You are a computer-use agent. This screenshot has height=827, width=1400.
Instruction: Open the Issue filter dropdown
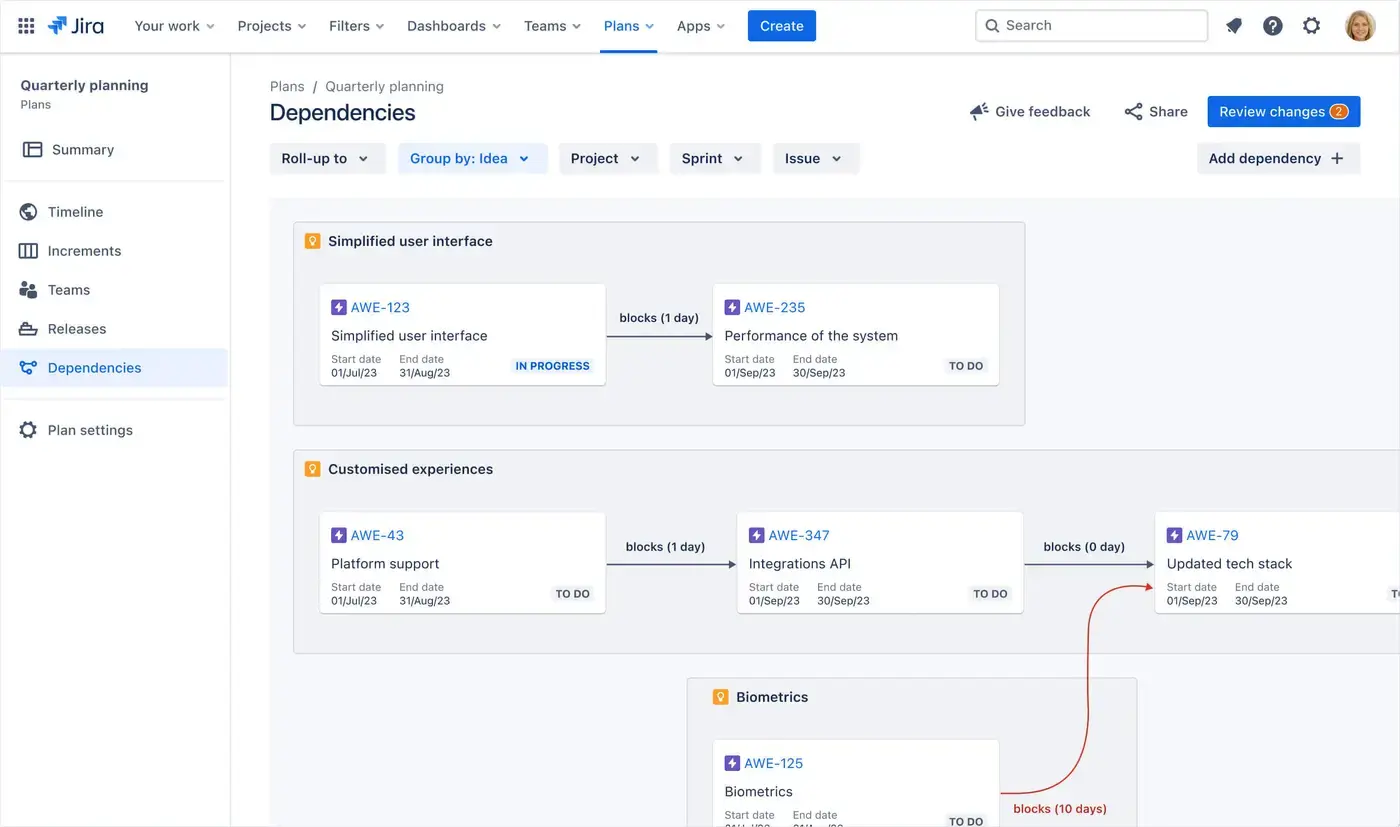[x=816, y=158]
